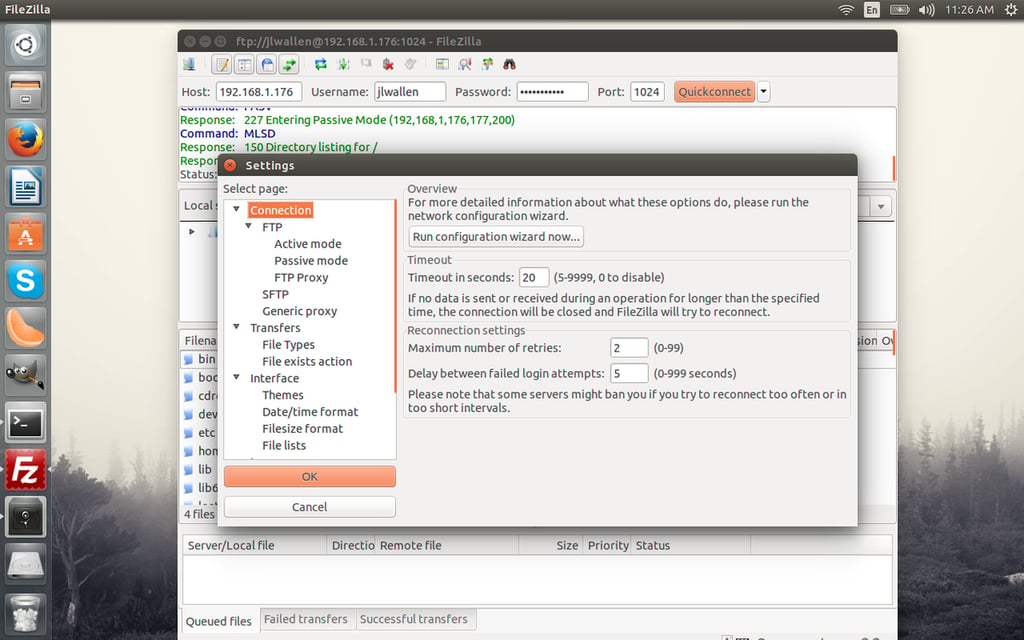The width and height of the screenshot is (1024, 640).
Task: Click the Username input field
Action: [x=410, y=91]
